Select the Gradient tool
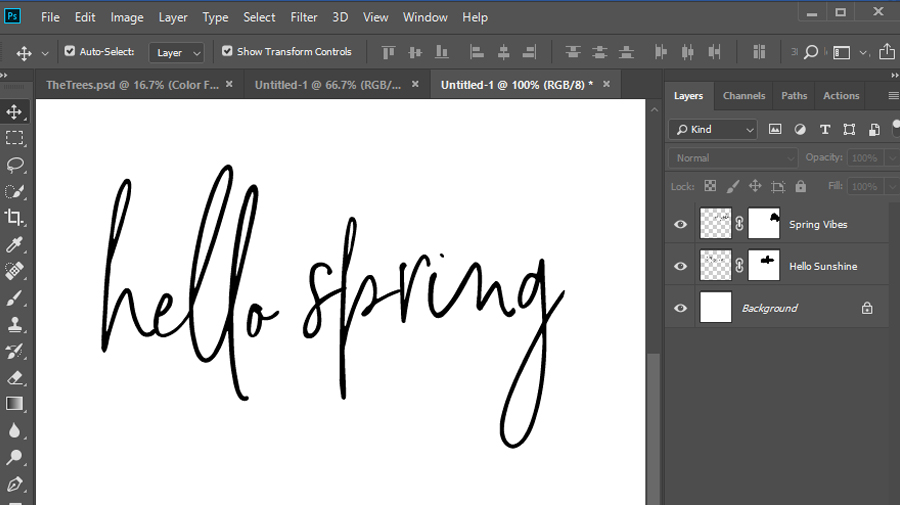The image size is (900, 505). [14, 404]
